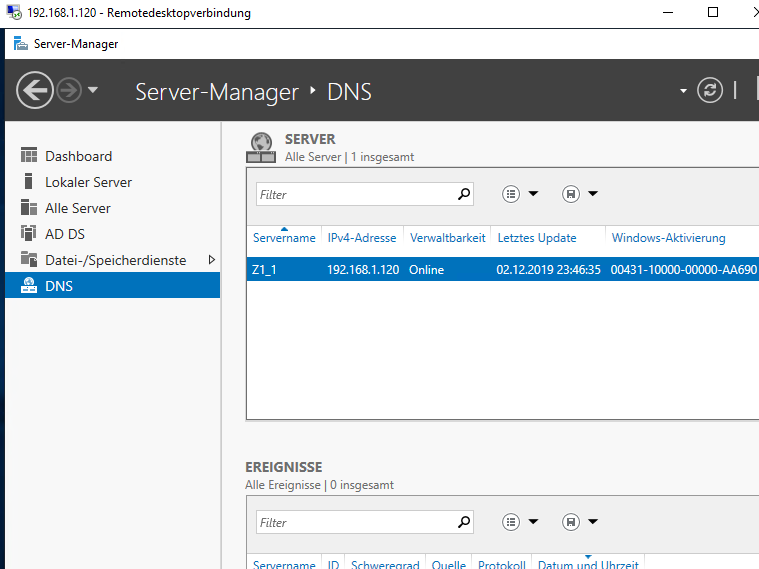
Task: Click the AD DS role icon
Action: tap(29, 233)
